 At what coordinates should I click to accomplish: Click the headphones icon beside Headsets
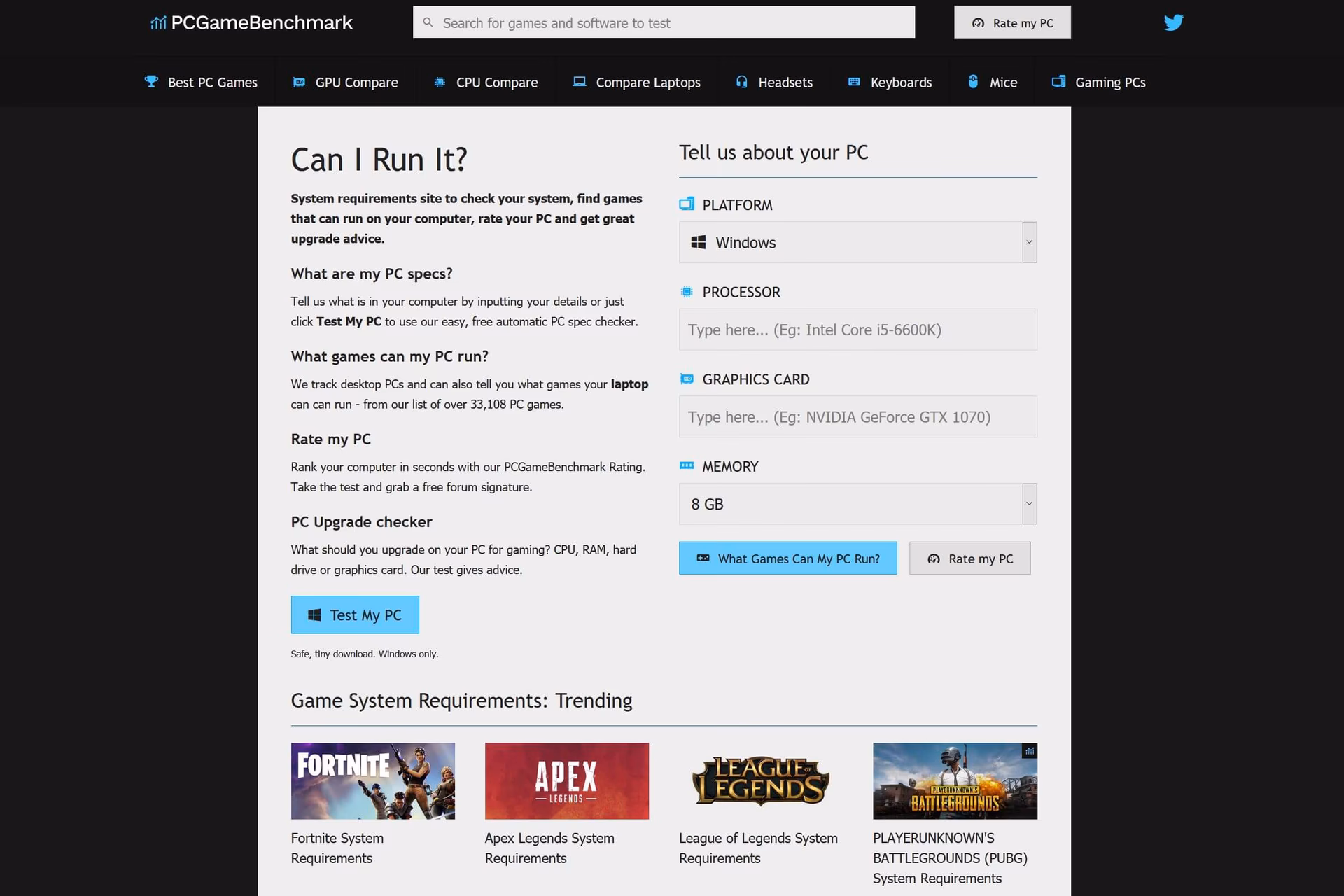(742, 82)
